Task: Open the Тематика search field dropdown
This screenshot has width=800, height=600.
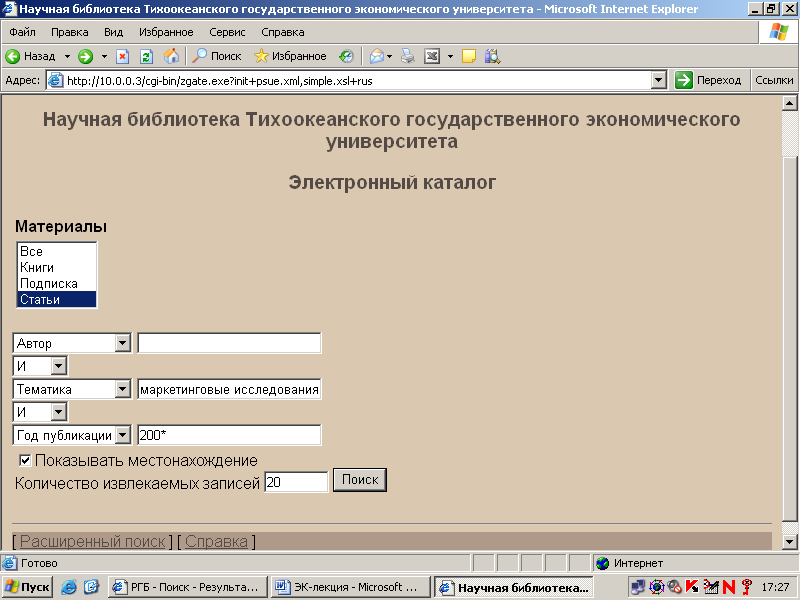Action: click(122, 389)
